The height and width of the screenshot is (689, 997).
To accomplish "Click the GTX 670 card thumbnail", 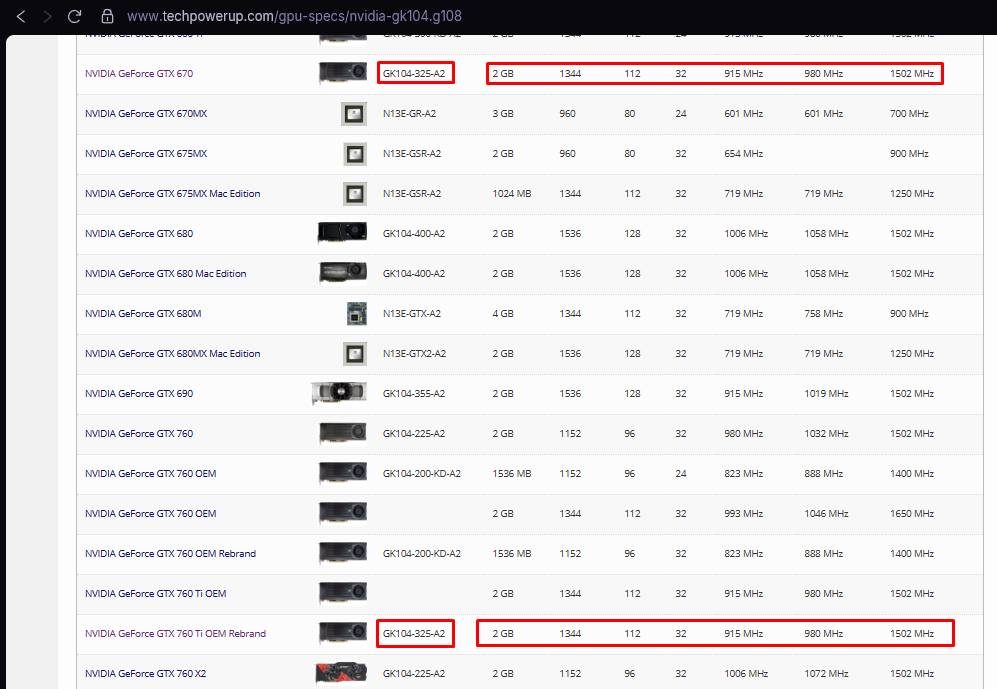I will pos(343,73).
